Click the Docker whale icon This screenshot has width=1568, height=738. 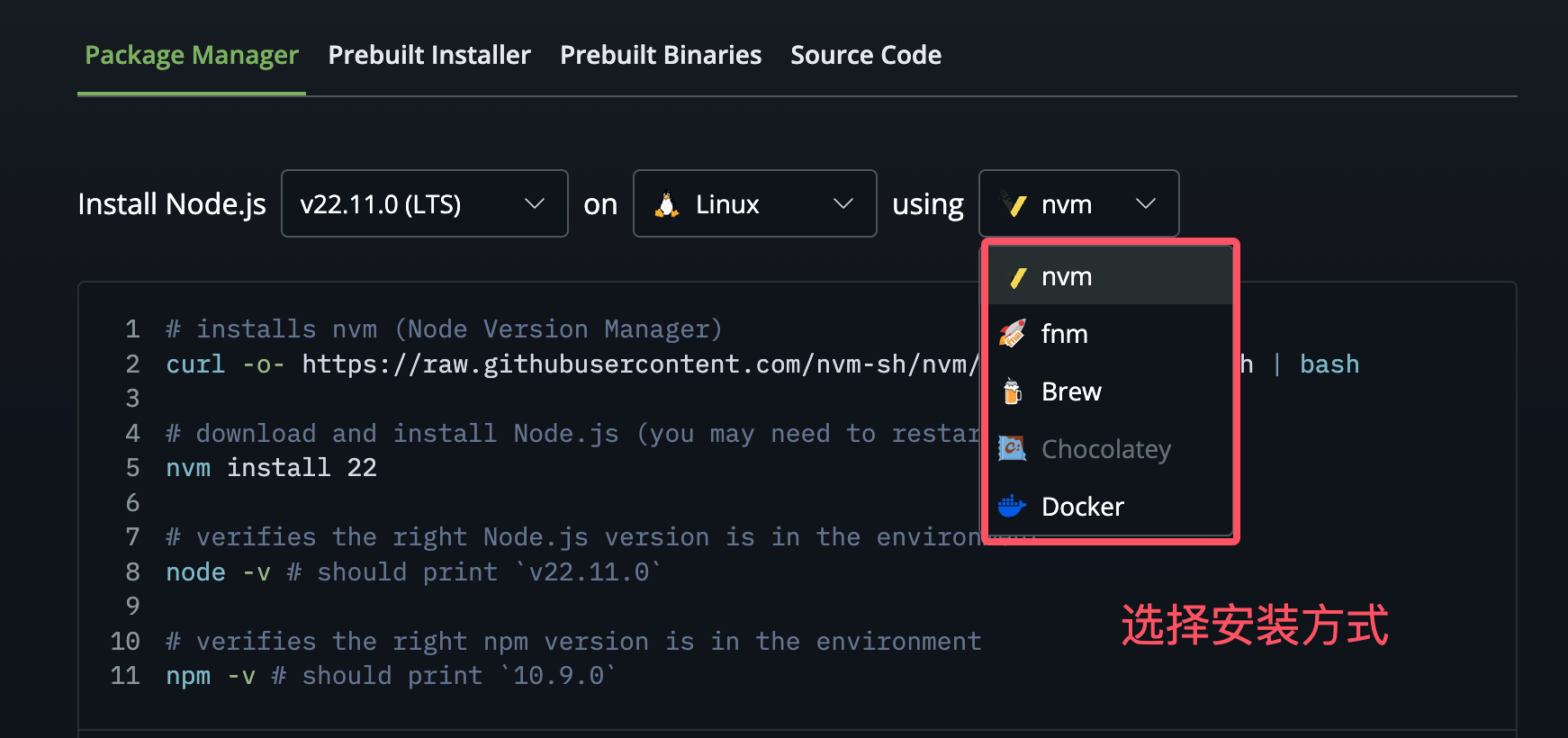pos(1013,506)
